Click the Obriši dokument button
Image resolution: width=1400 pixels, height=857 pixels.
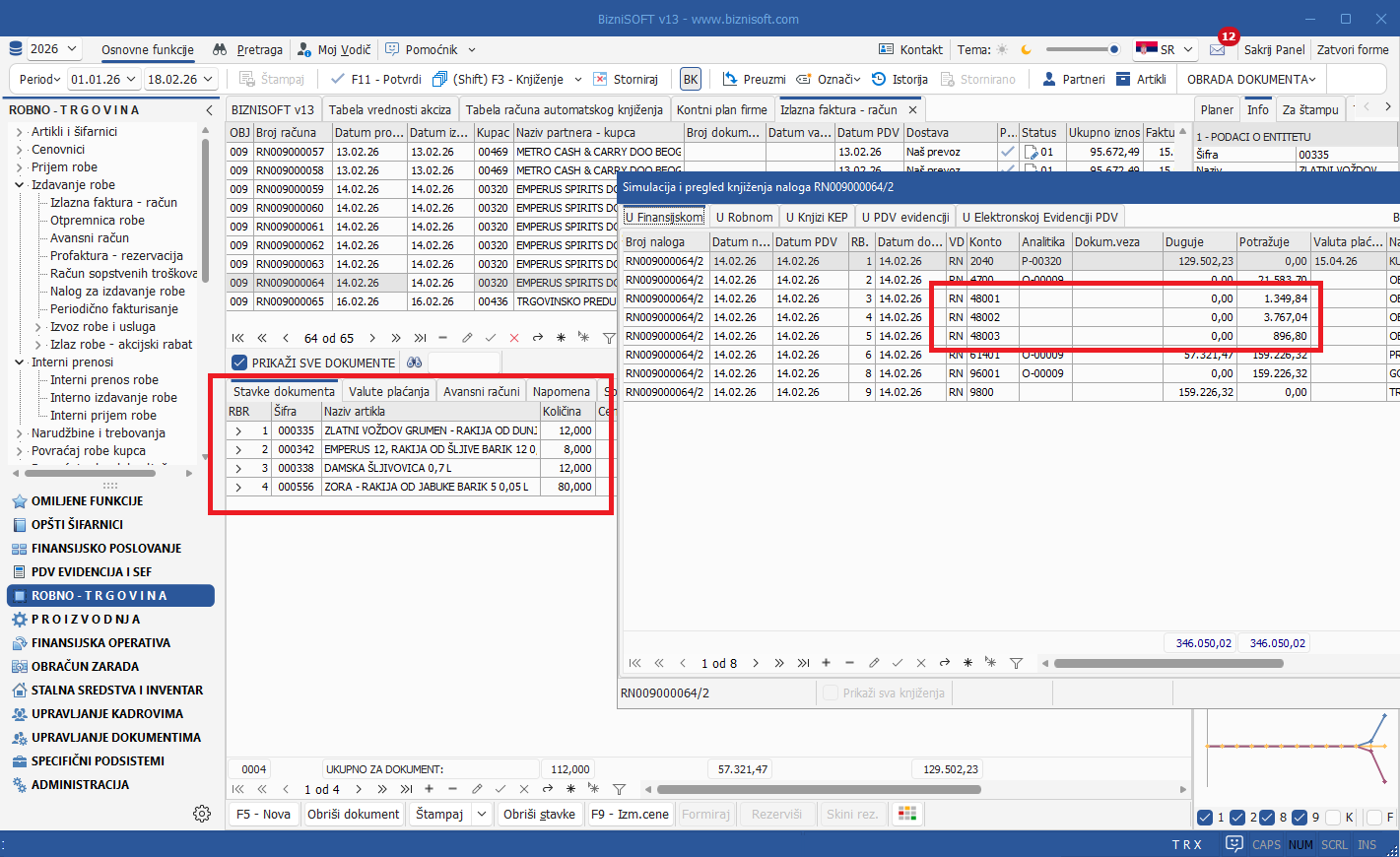pyautogui.click(x=353, y=814)
